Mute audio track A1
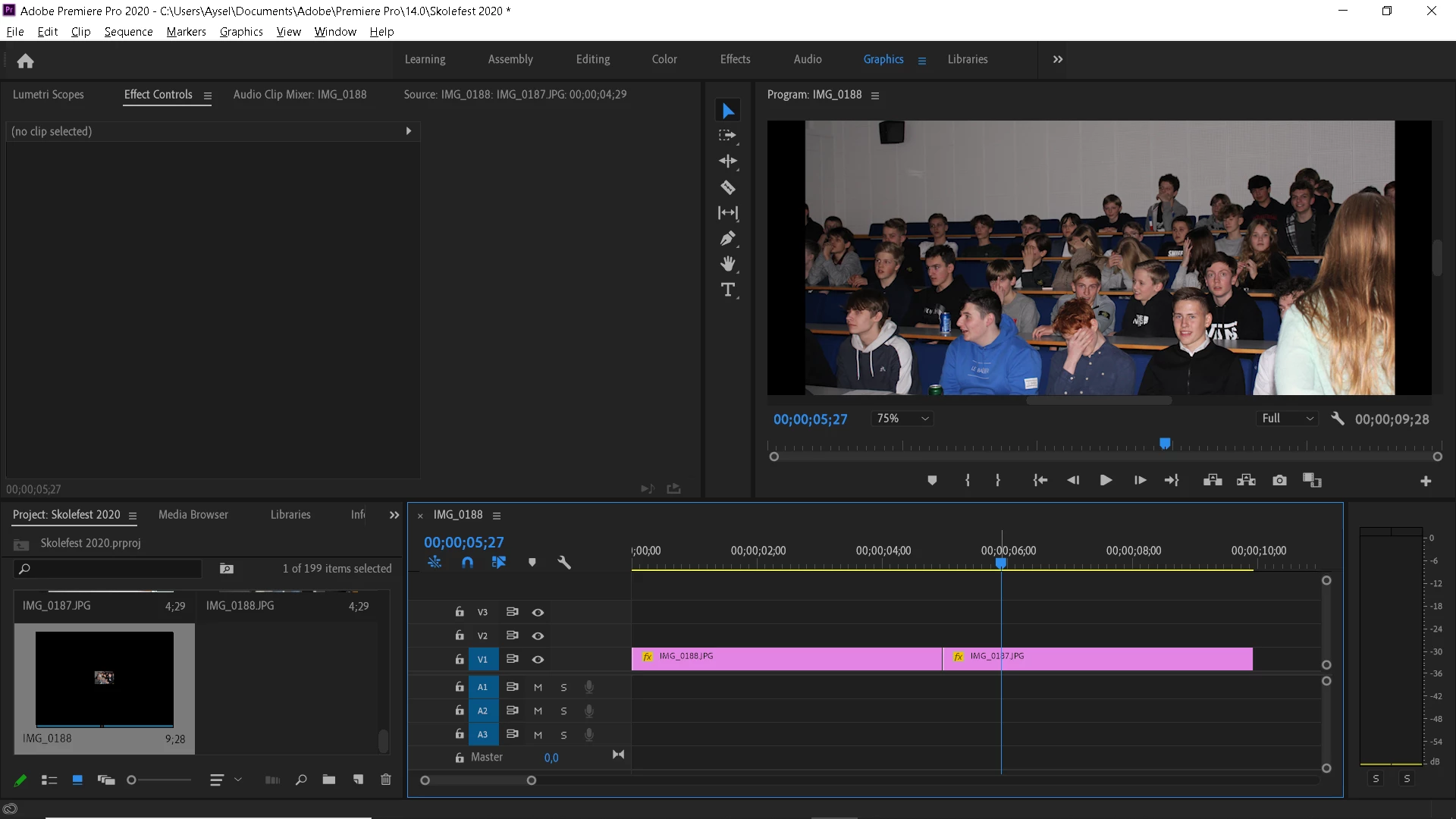 pos(538,687)
